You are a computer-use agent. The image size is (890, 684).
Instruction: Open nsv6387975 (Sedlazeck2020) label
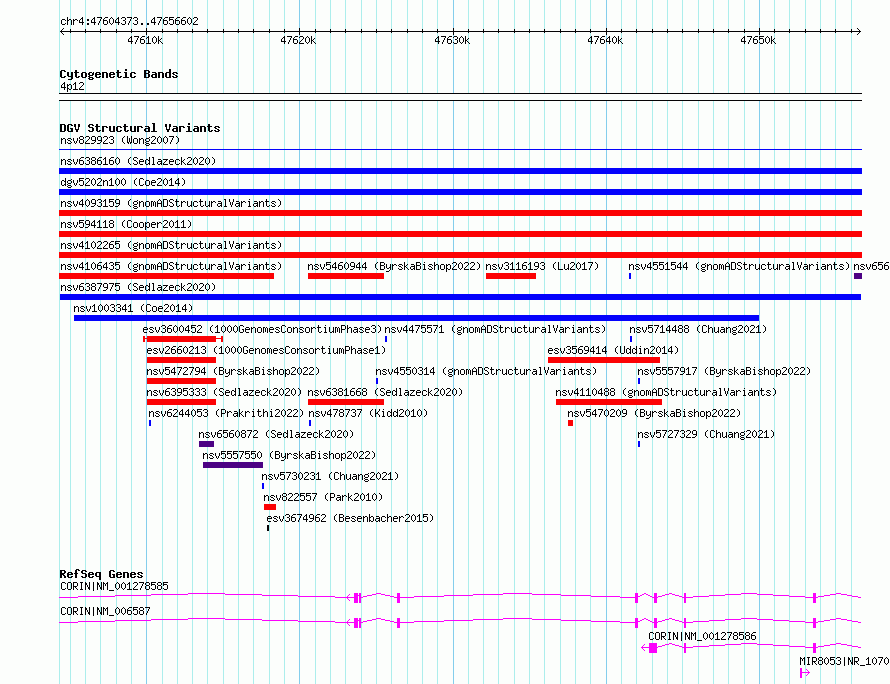pyautogui.click(x=138, y=287)
